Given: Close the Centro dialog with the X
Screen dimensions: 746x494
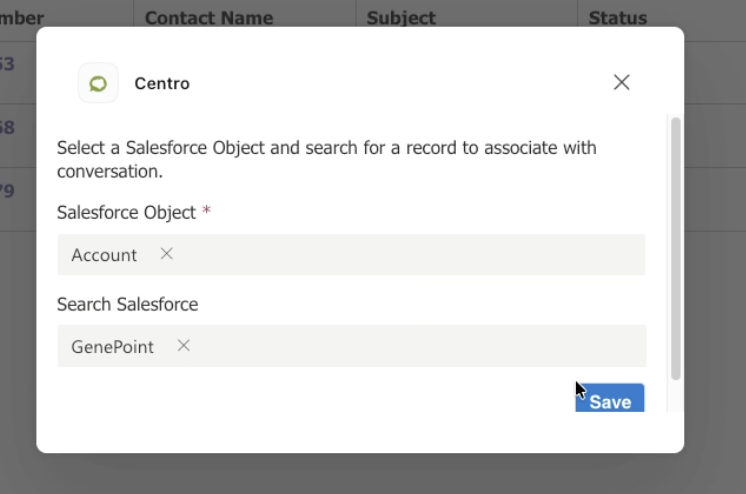Looking at the screenshot, I should click(x=621, y=82).
